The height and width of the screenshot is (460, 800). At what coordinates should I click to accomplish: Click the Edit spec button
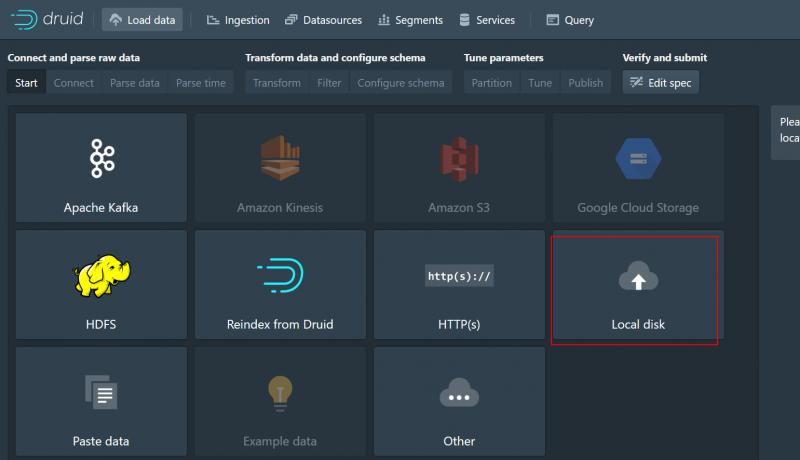point(661,83)
